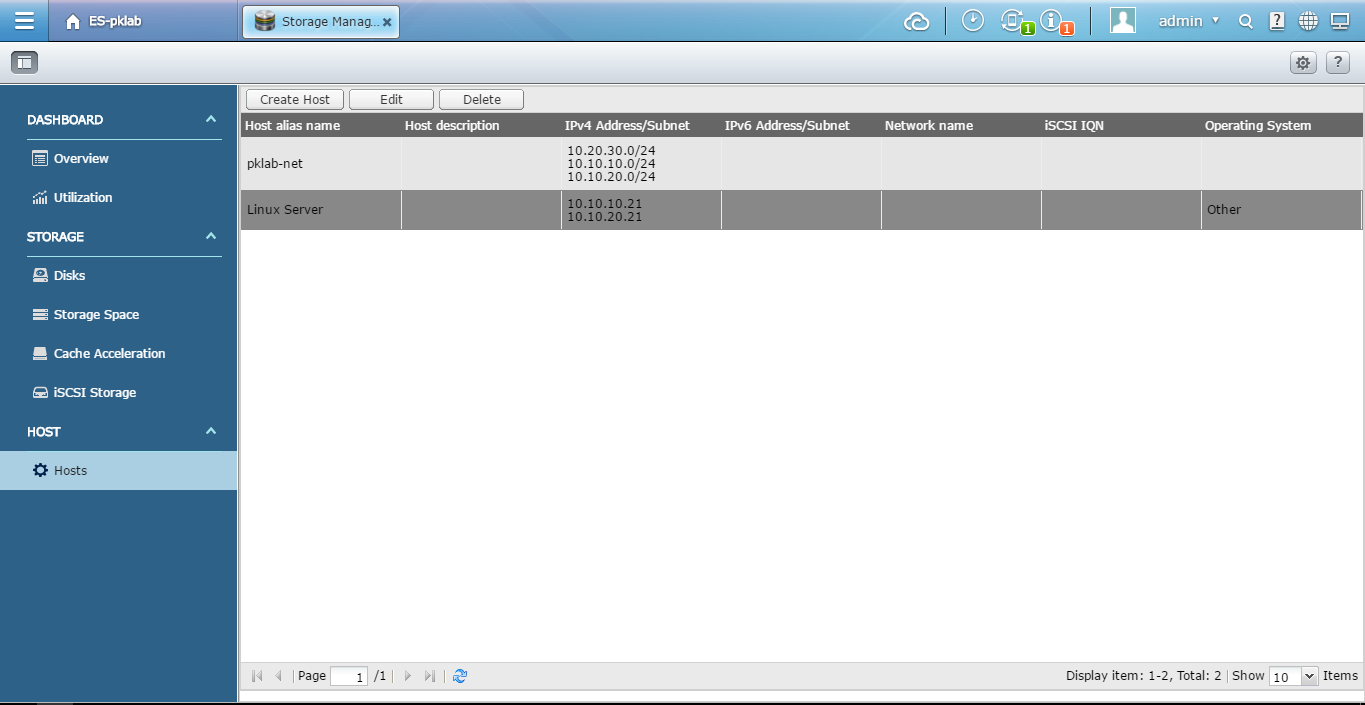Open the background tasks clock icon
1365x705 pixels.
[972, 21]
